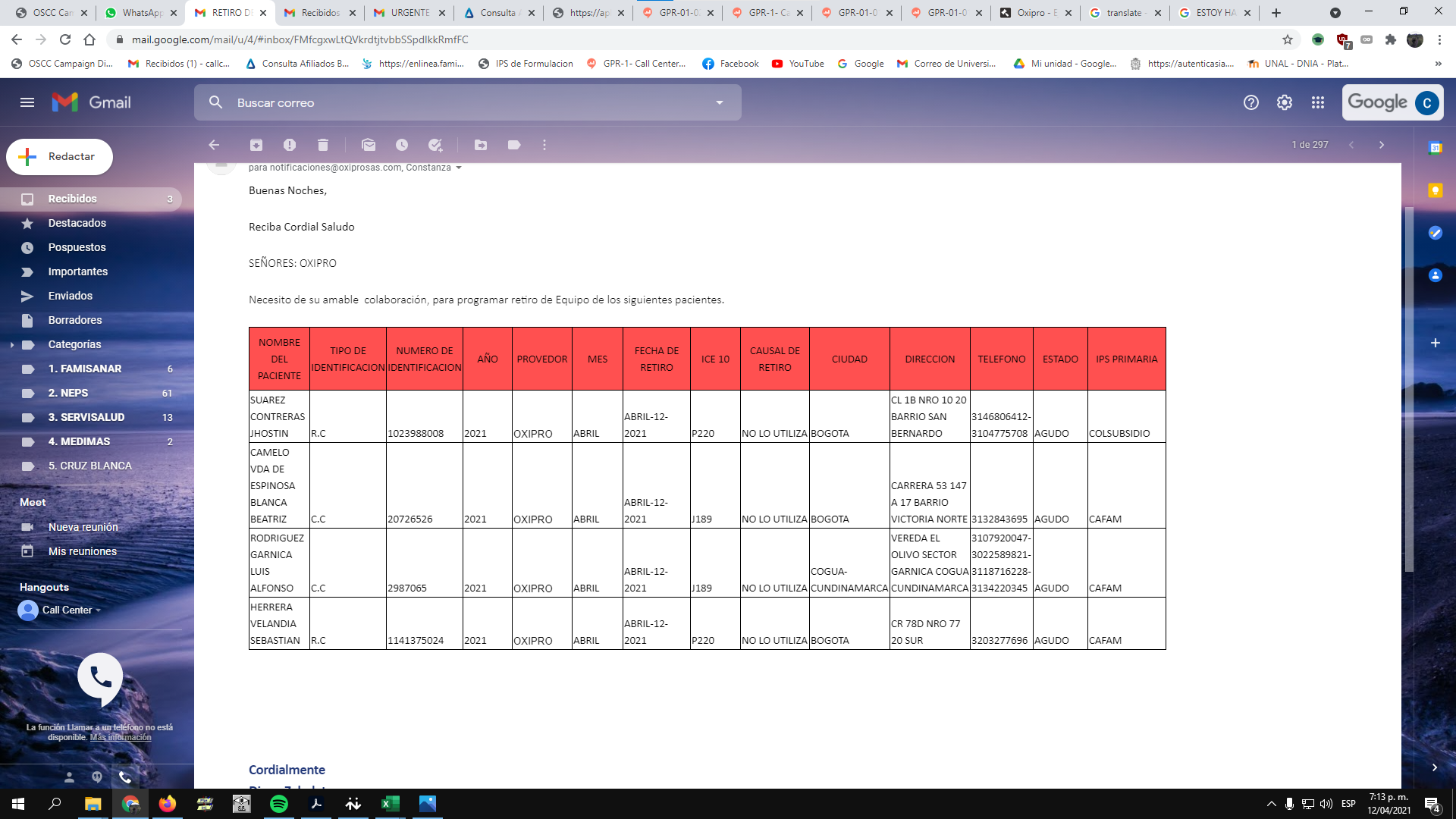Open Call Center status dropdown in Hangouts
Viewport: 1456px width, 819px height.
99,610
